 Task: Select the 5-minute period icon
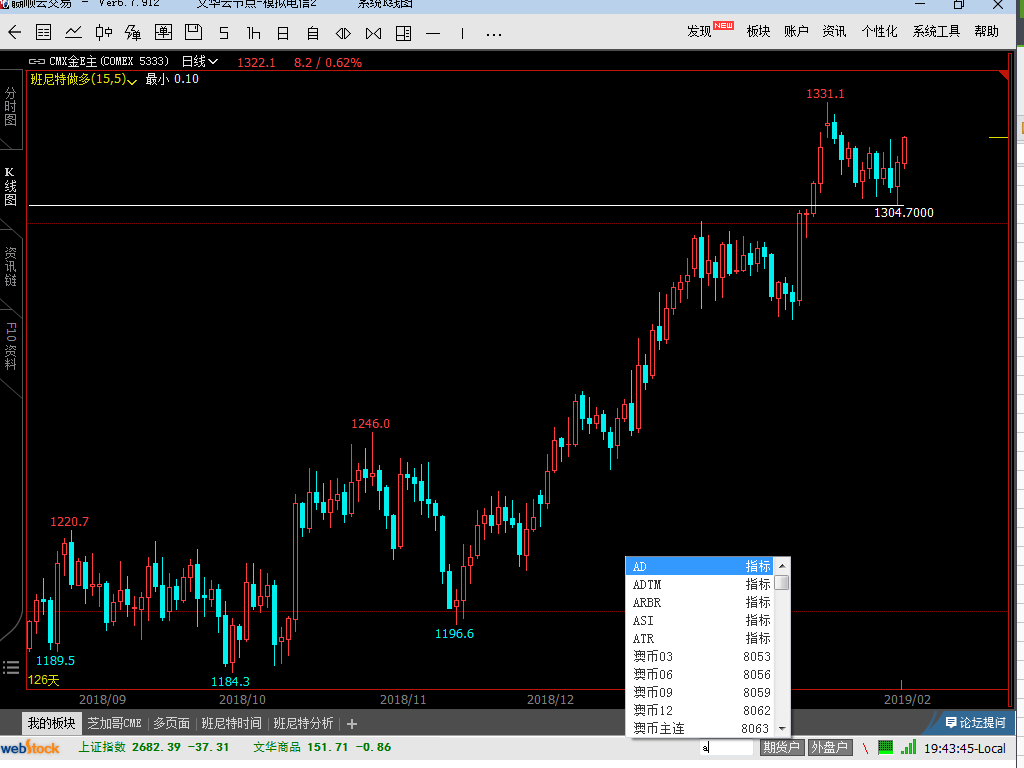224,33
